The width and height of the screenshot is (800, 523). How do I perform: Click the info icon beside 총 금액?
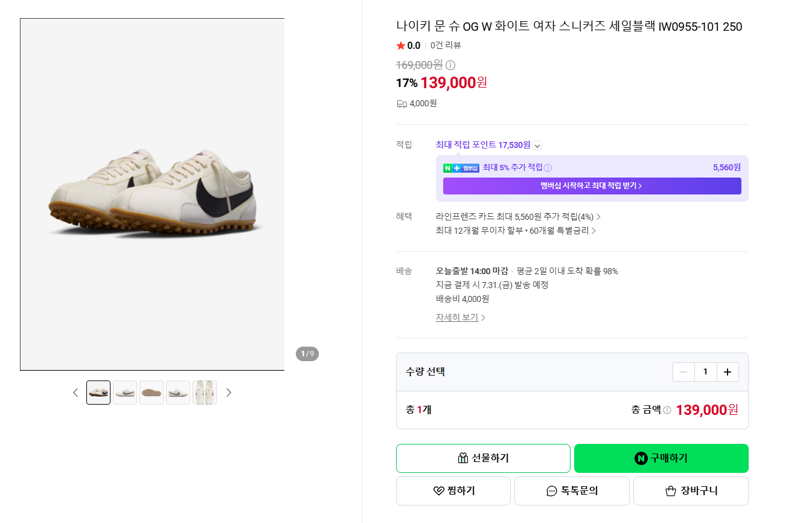pos(667,410)
